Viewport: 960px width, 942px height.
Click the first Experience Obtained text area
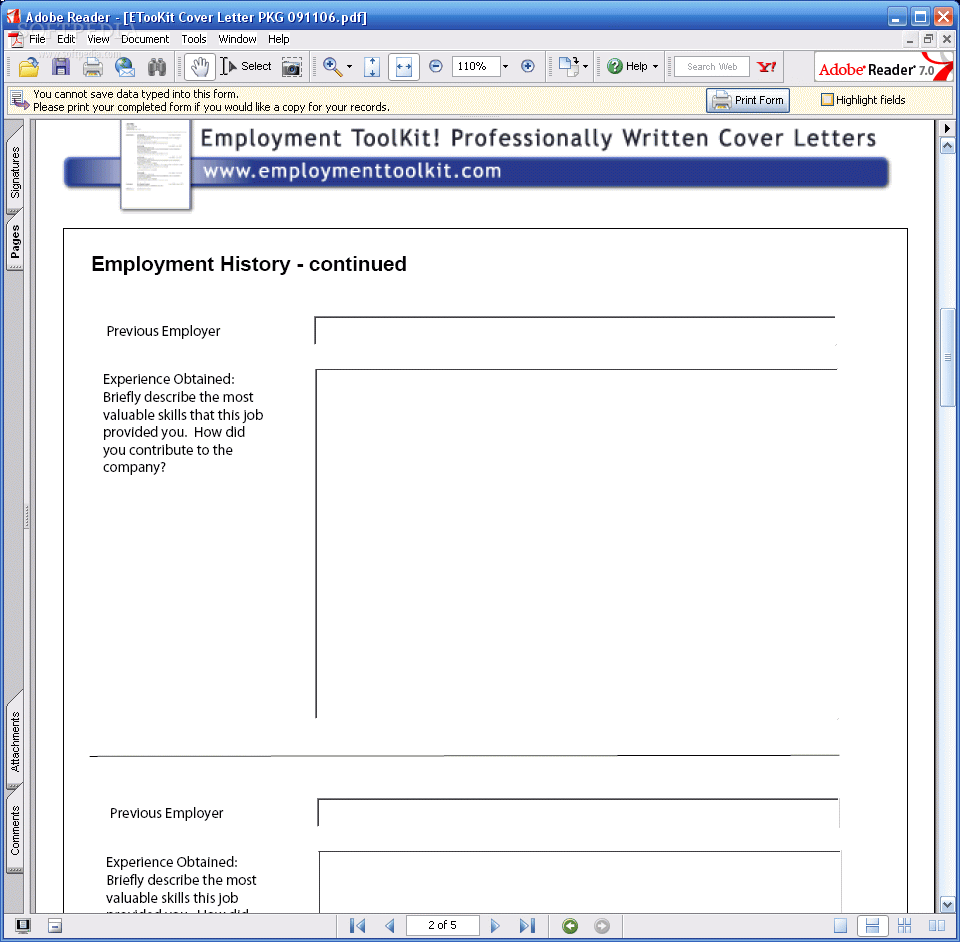(x=576, y=544)
